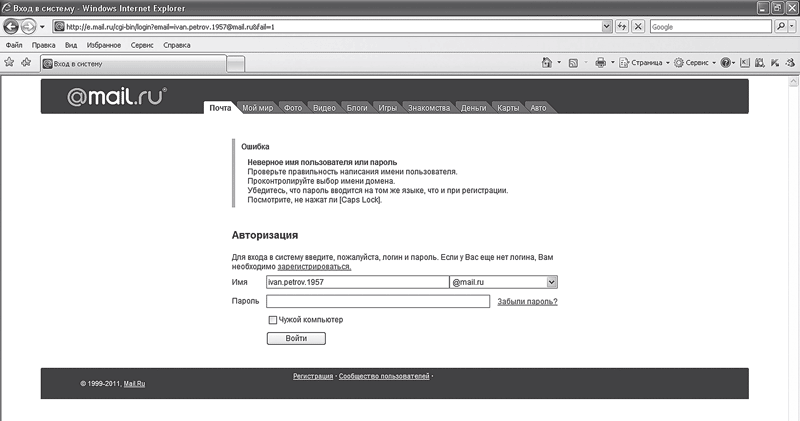Screen dimensions: 800x421
Task: Open the Избранное menu
Action: pyautogui.click(x=104, y=45)
